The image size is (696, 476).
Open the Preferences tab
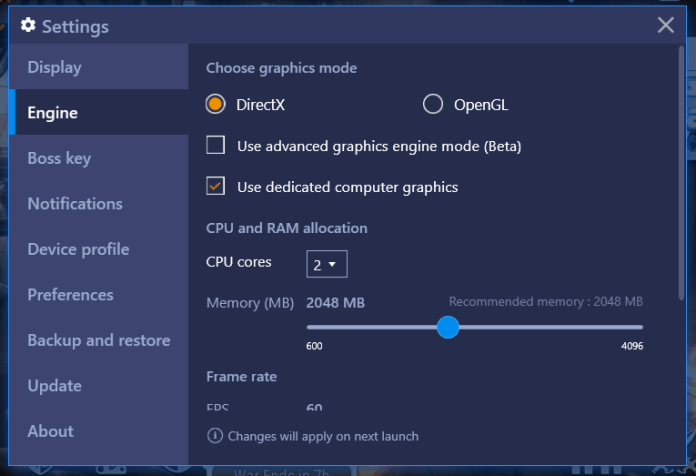click(70, 295)
